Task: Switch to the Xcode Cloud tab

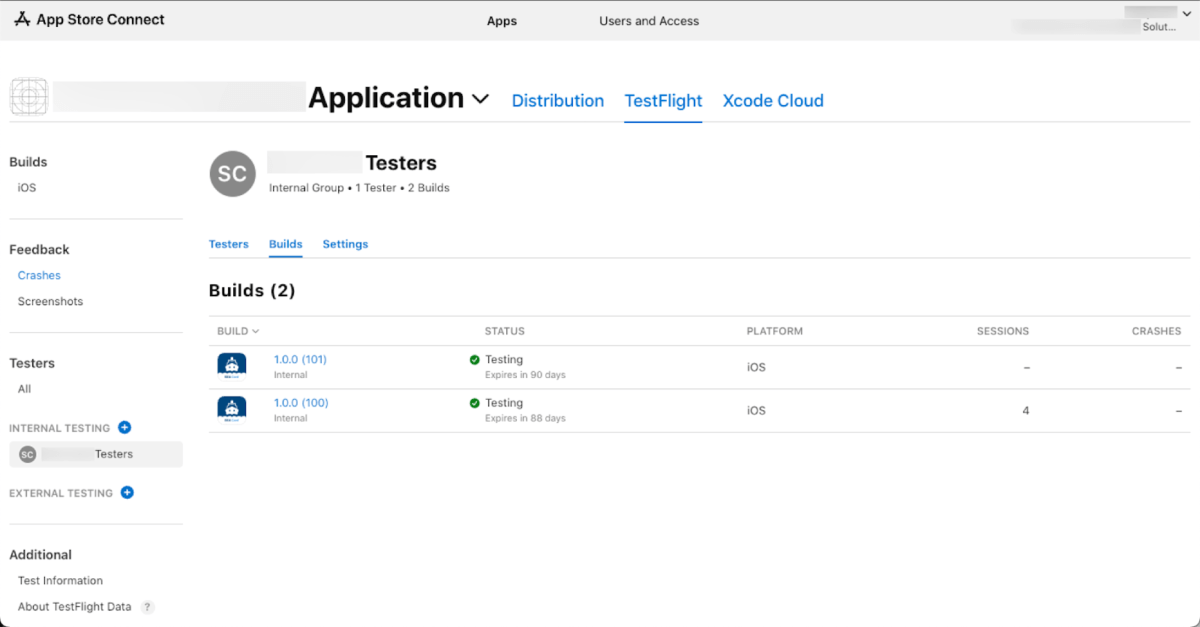Action: [773, 100]
